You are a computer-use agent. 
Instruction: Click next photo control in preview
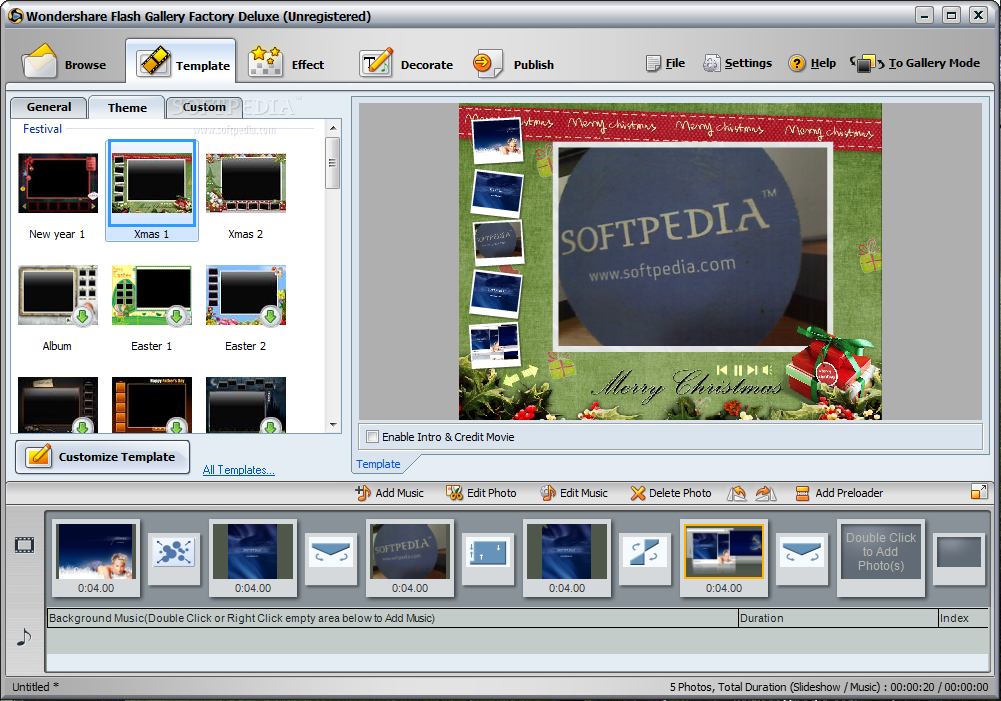[753, 370]
